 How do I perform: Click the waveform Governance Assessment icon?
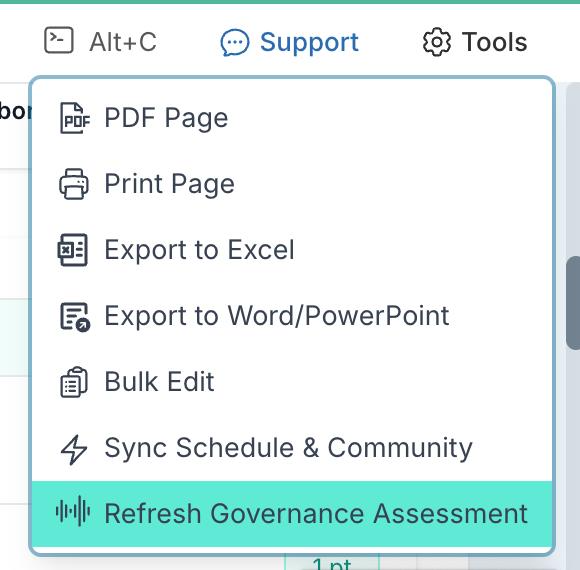click(73, 512)
